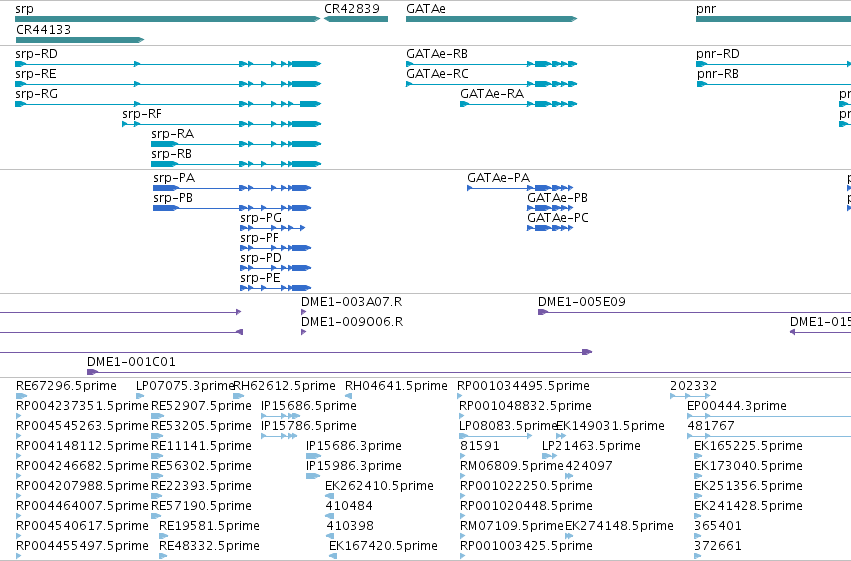851x561 pixels.
Task: Click the CR42839 gene feature
Action: (356, 19)
